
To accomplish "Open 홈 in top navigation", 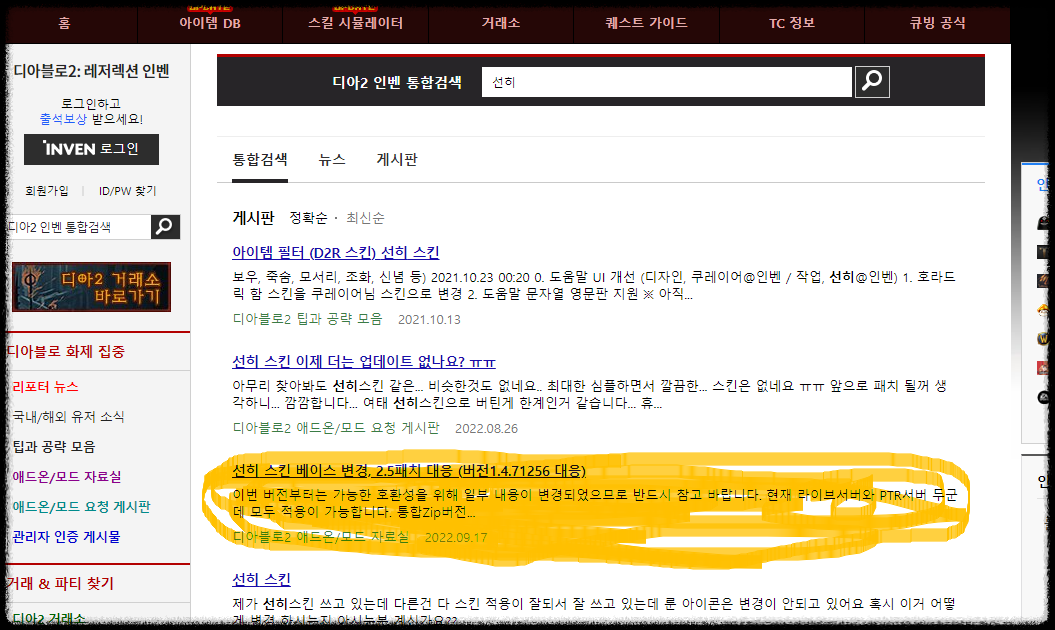I will [65, 24].
